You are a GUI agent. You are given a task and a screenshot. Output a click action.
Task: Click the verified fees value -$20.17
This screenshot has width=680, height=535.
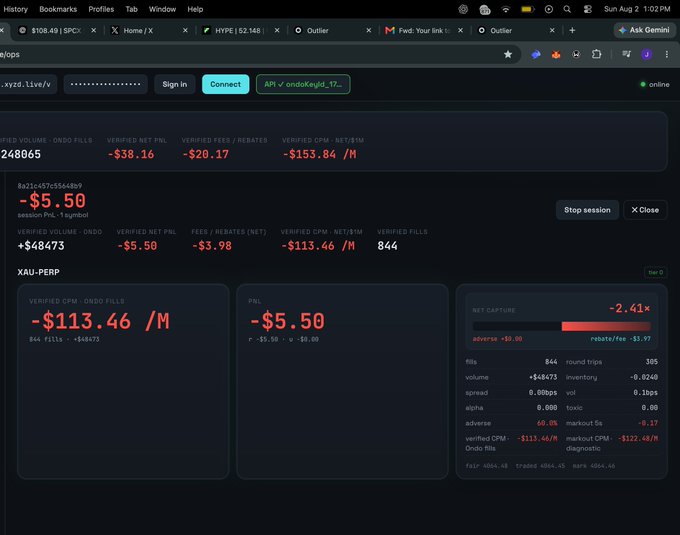205,154
